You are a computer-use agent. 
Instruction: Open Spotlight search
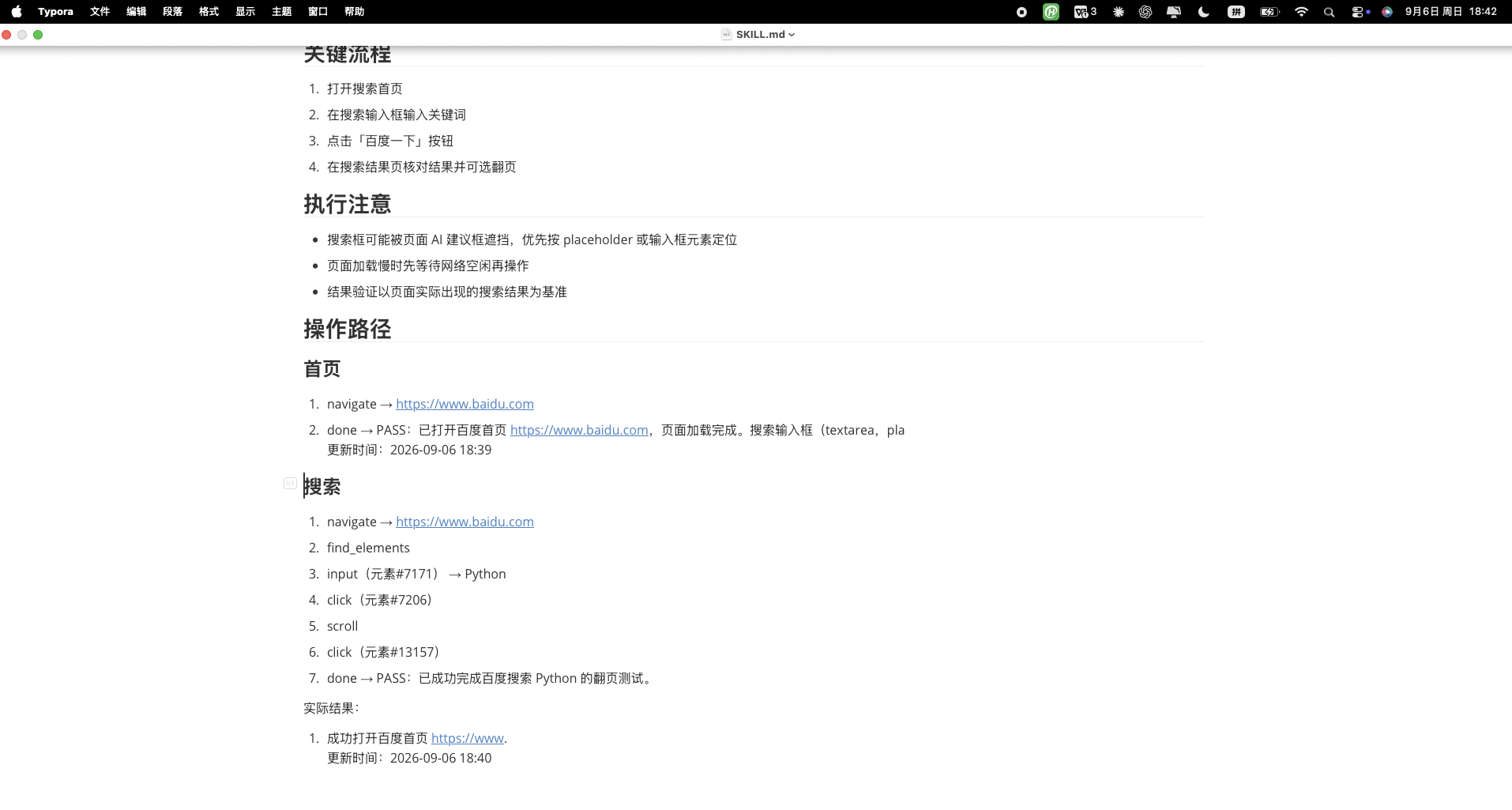click(1330, 12)
